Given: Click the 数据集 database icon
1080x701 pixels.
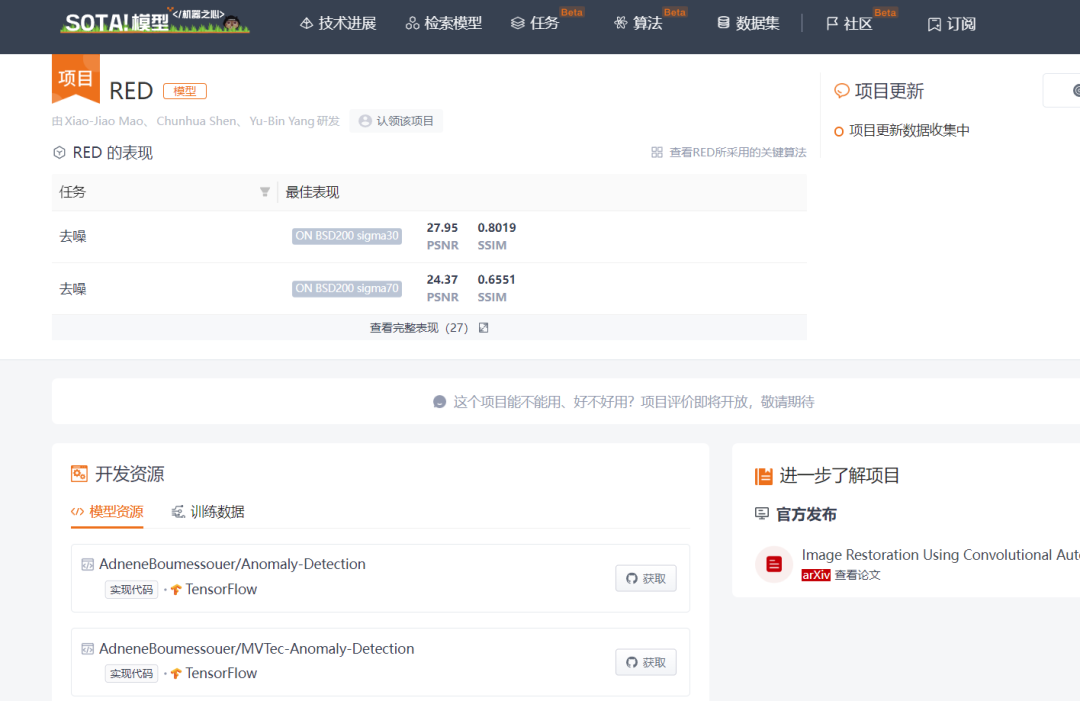Looking at the screenshot, I should coord(723,23).
